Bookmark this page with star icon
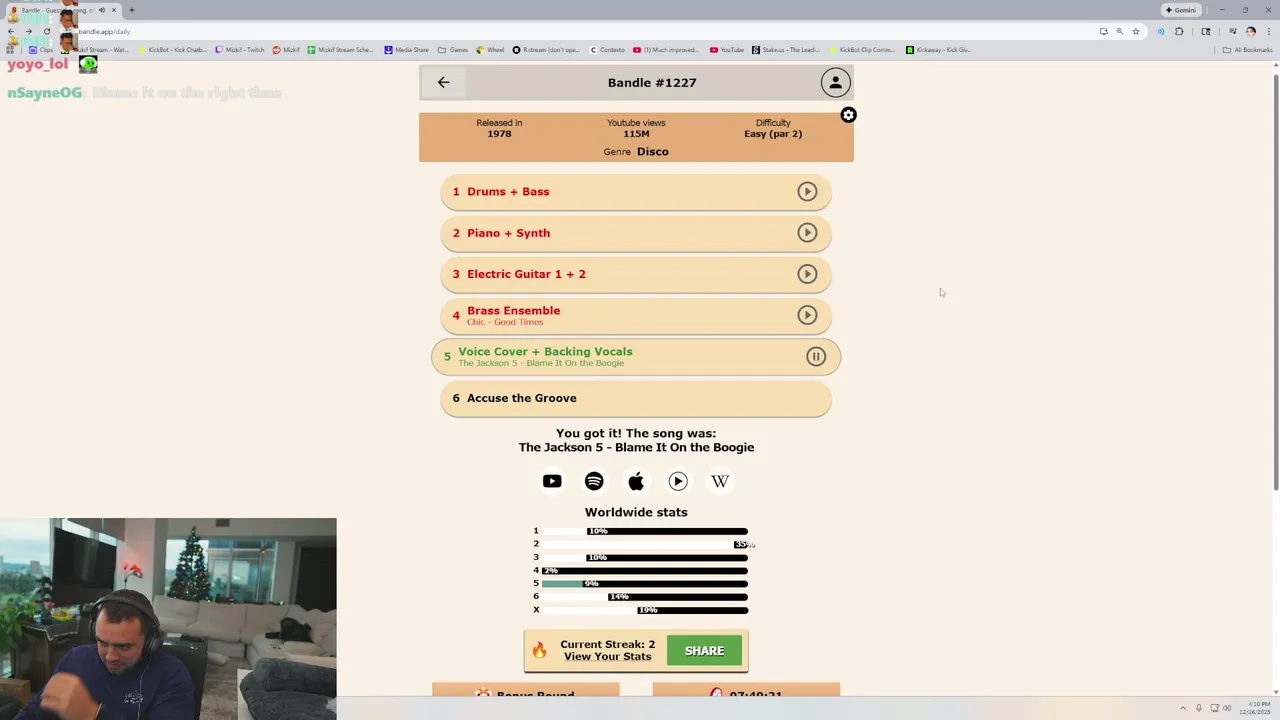1280x720 pixels. click(1136, 31)
